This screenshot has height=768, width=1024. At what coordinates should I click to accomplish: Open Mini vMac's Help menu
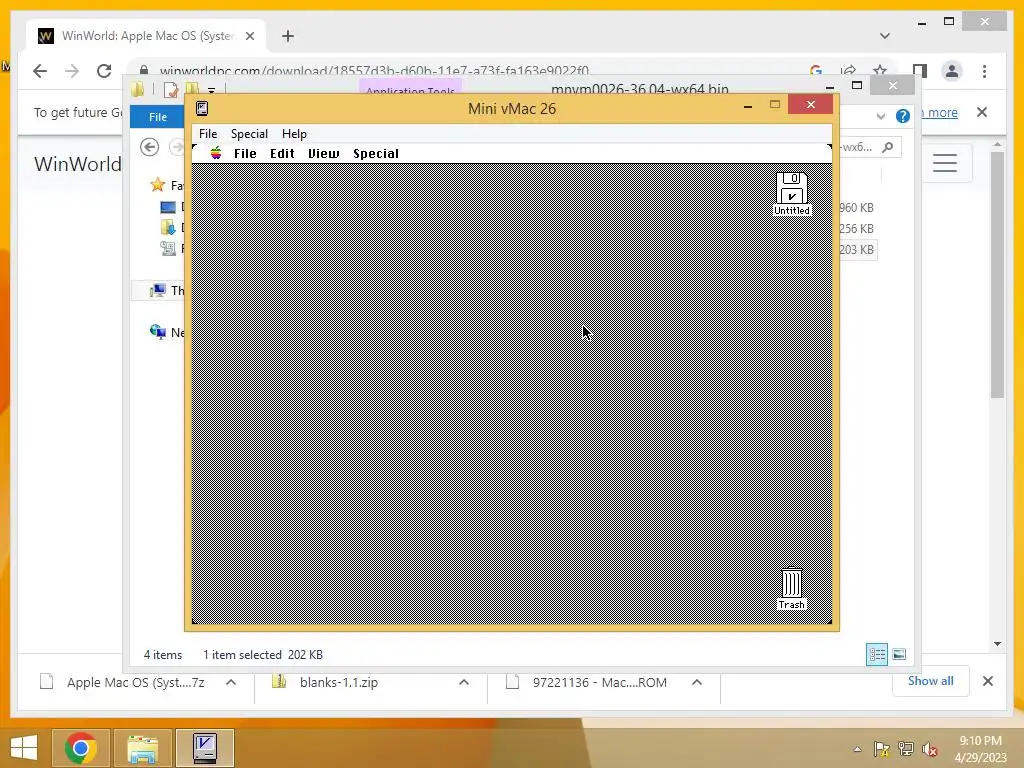(x=294, y=133)
